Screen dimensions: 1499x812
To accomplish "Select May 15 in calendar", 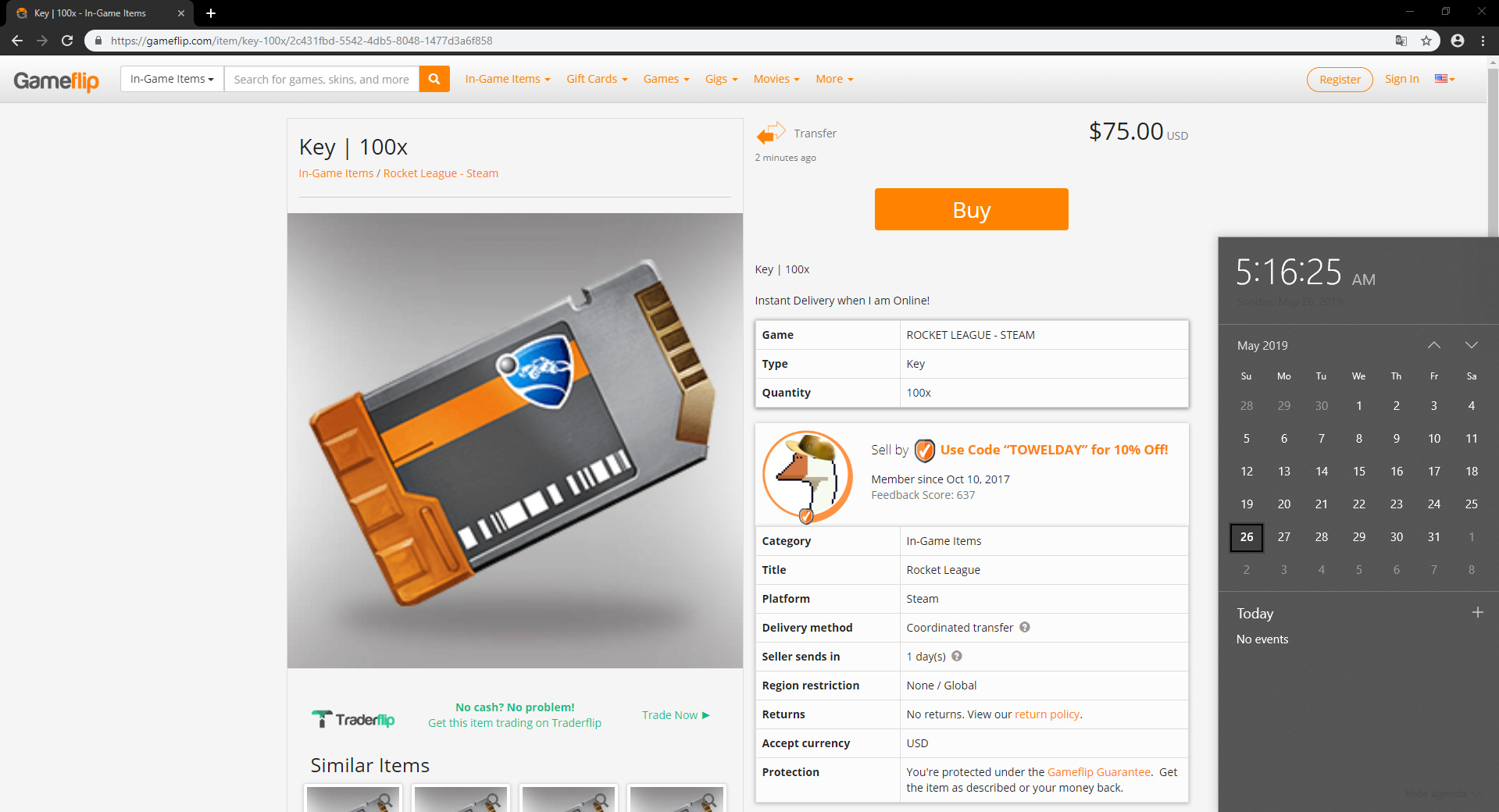I will (1359, 471).
